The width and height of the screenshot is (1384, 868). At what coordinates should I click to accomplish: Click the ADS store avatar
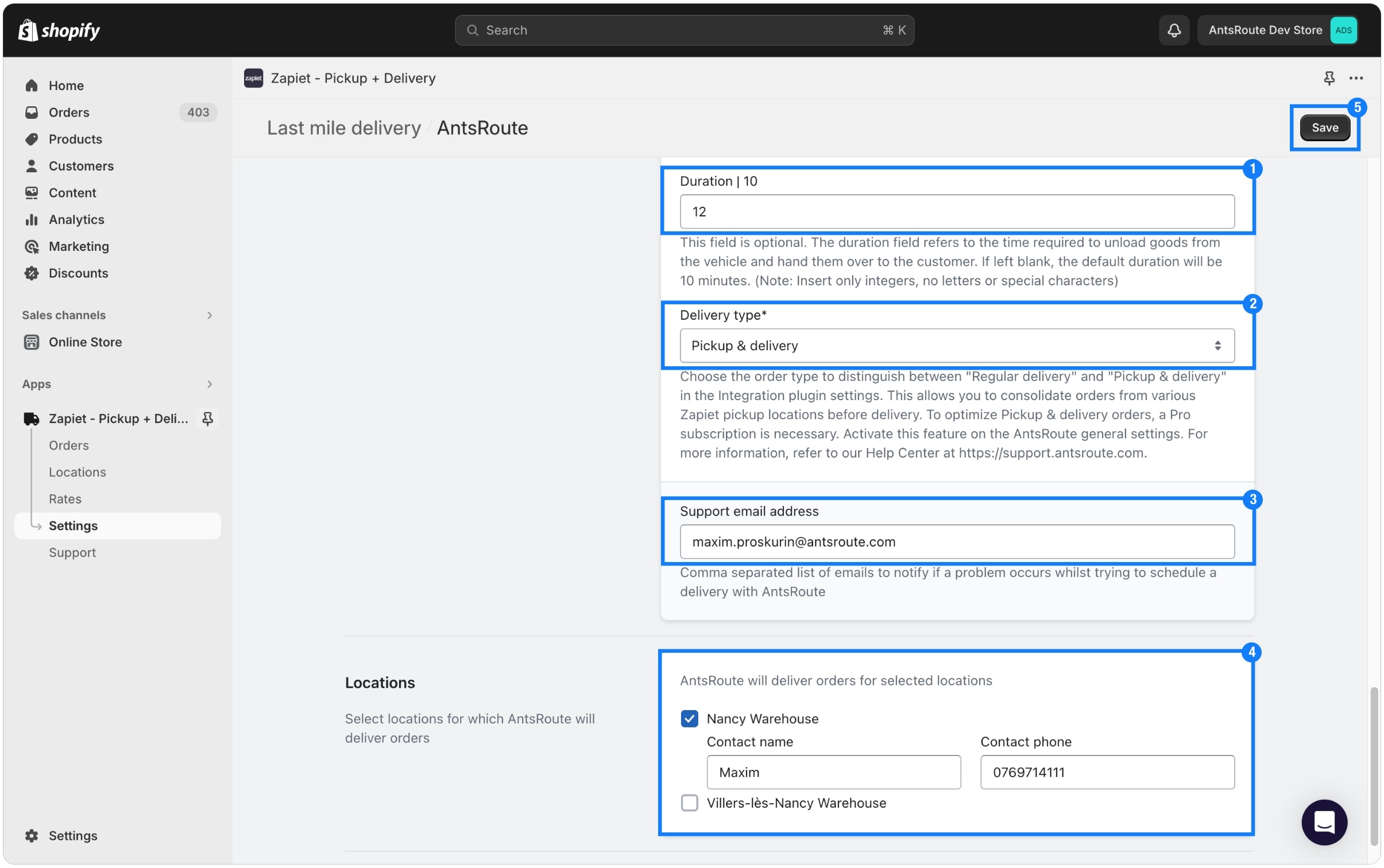tap(1343, 30)
